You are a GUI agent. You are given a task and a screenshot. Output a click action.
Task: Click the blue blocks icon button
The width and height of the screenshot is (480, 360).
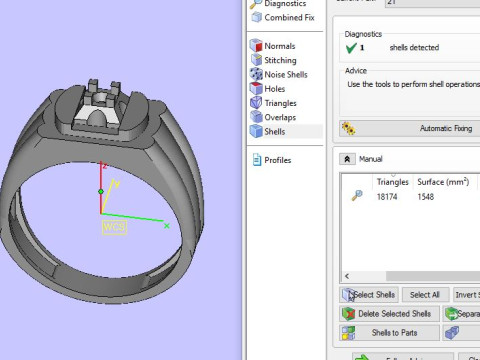462,333
